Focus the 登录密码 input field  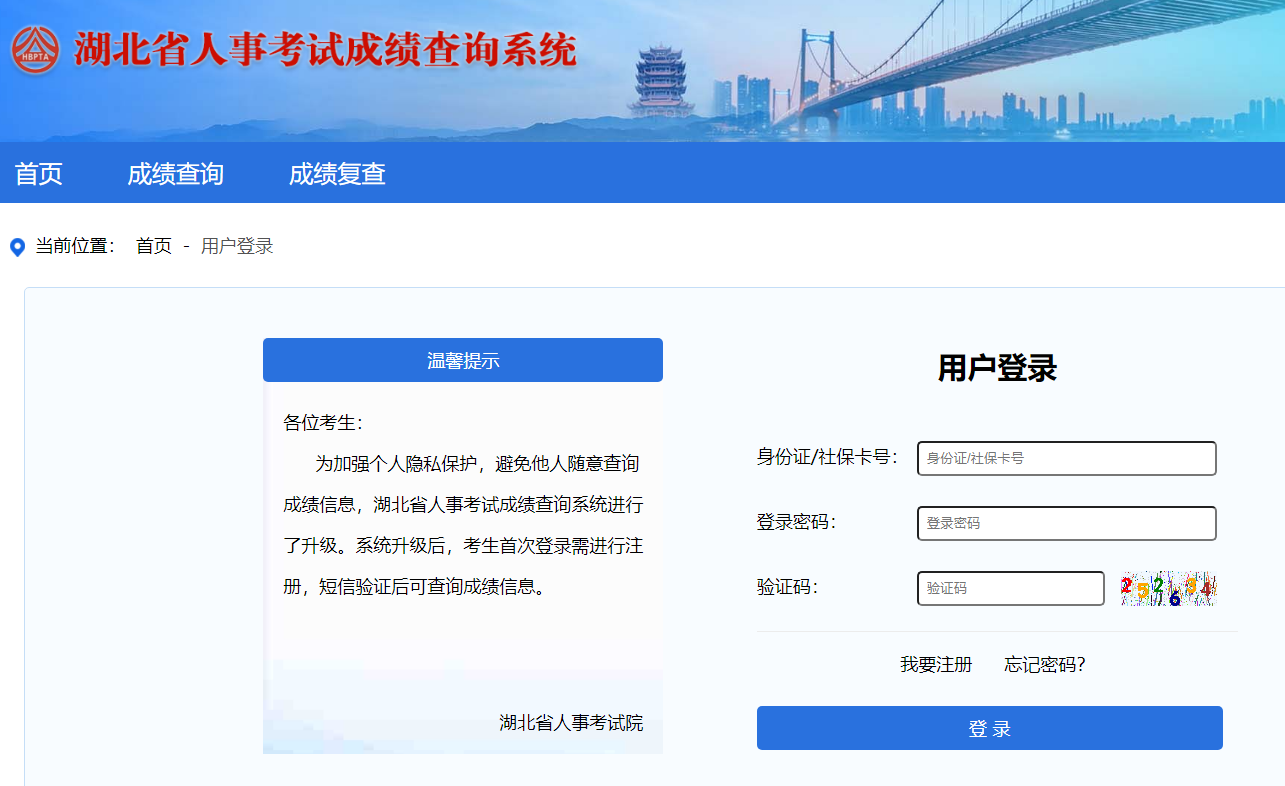(1066, 523)
